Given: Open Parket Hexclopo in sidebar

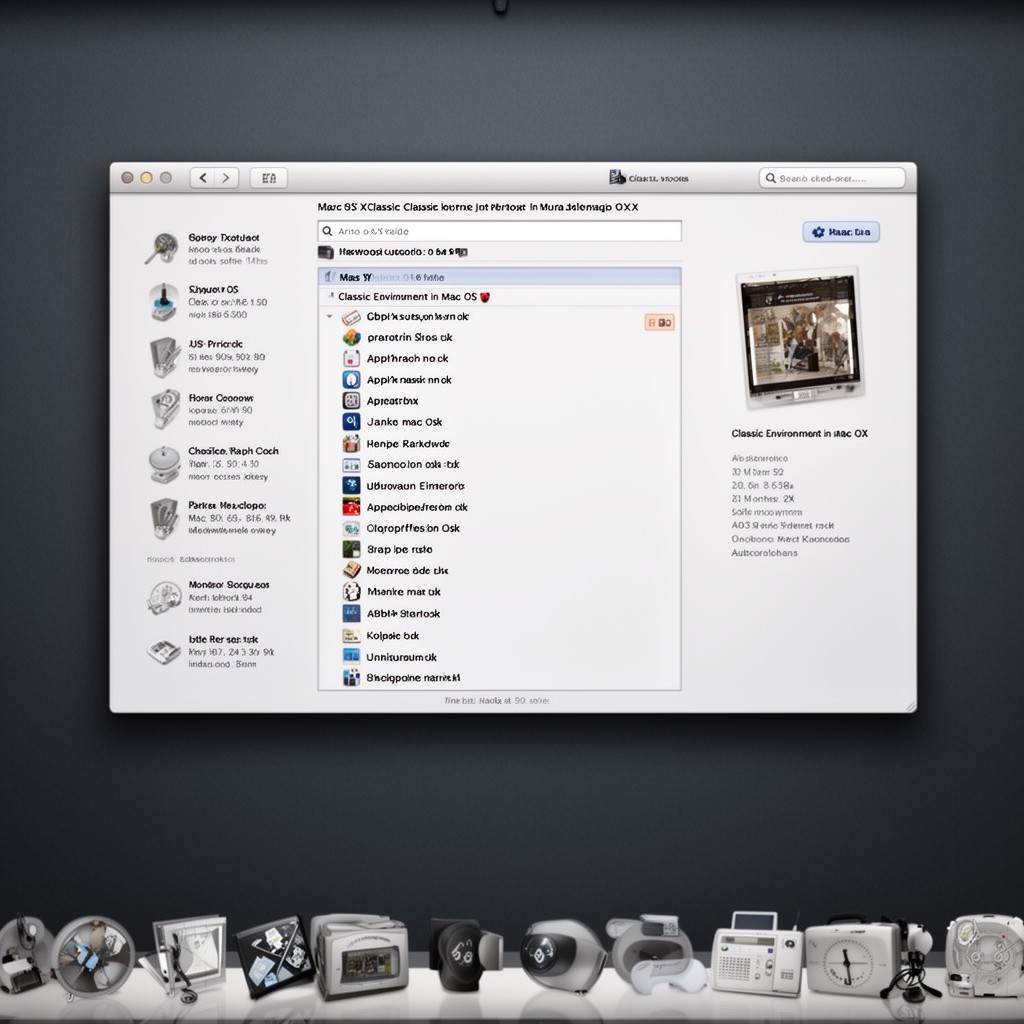Looking at the screenshot, I should [219, 518].
